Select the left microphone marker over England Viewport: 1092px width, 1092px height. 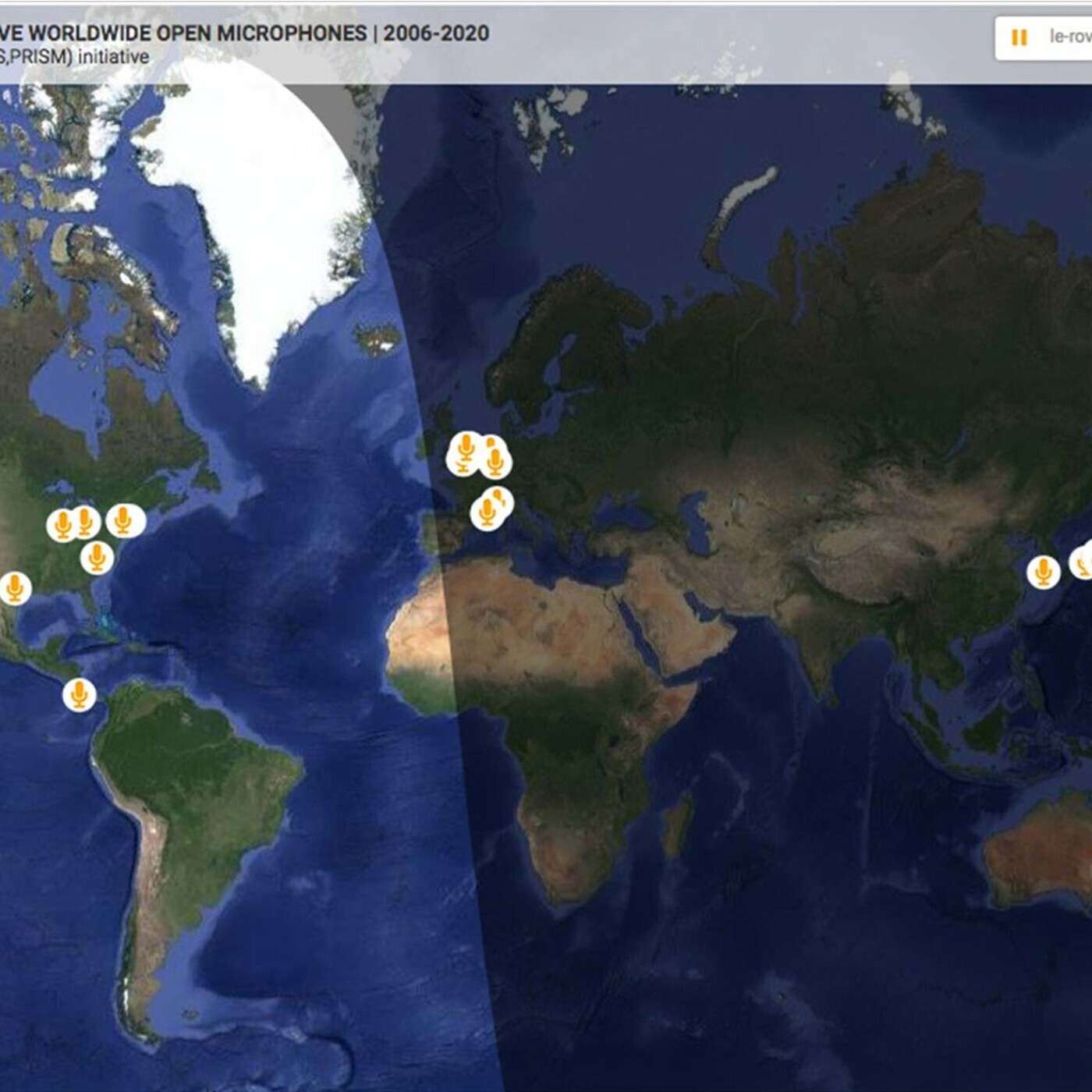click(x=465, y=452)
